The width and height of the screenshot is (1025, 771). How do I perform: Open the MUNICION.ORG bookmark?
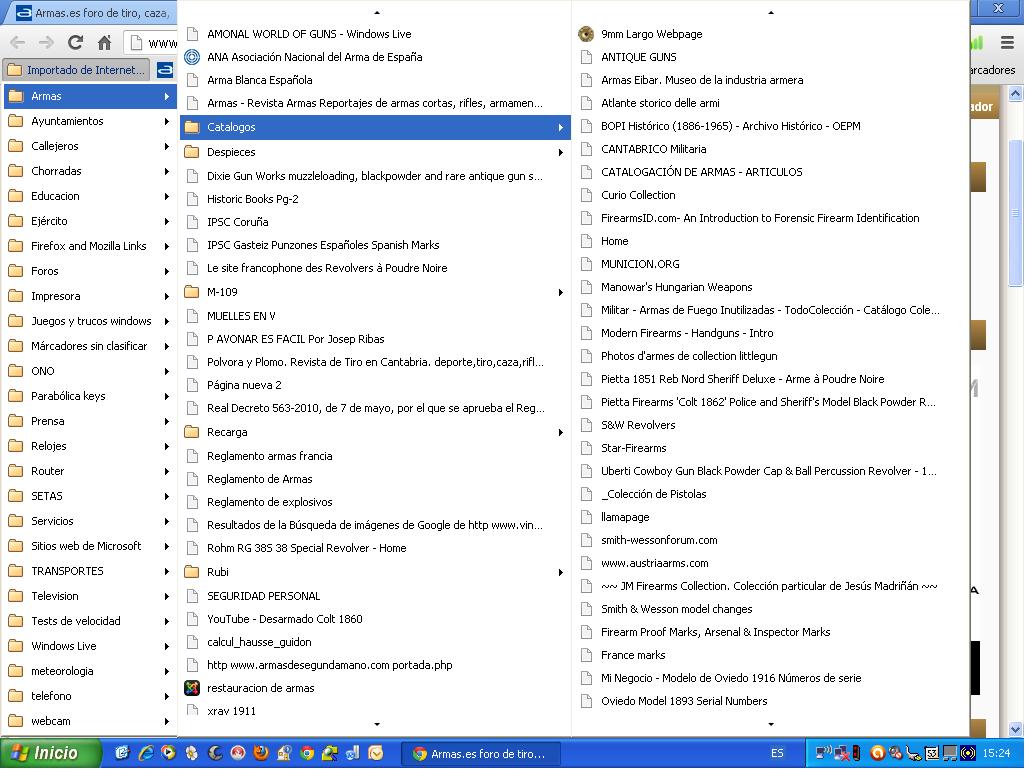click(640, 264)
